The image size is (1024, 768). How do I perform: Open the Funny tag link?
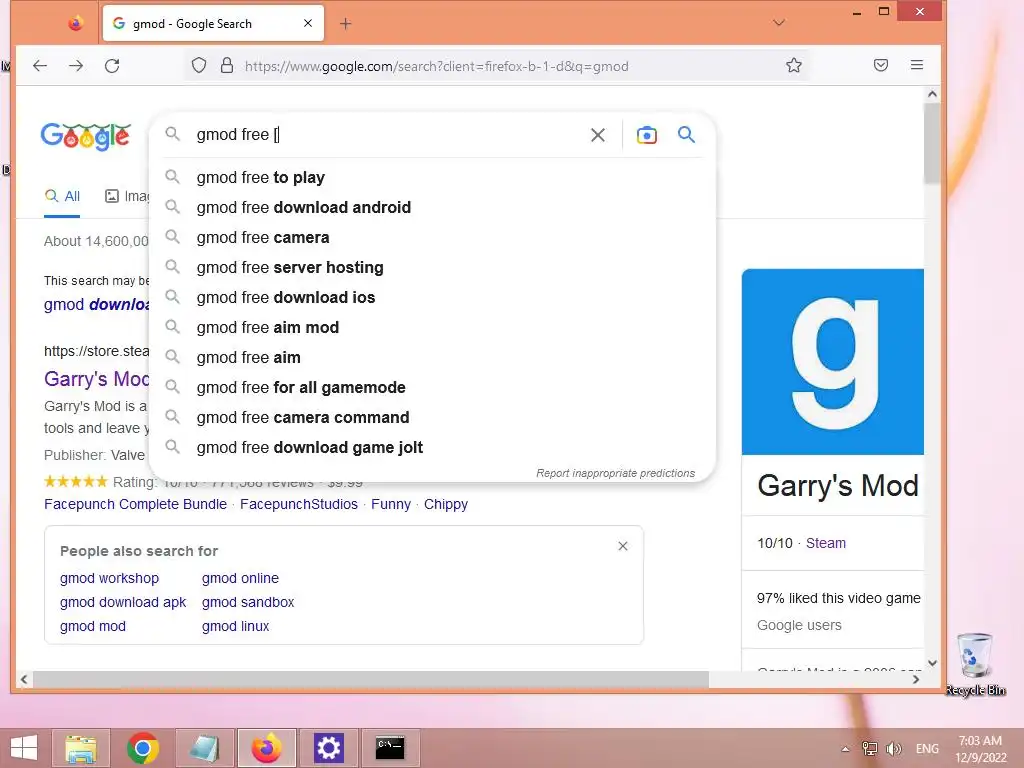tap(391, 504)
